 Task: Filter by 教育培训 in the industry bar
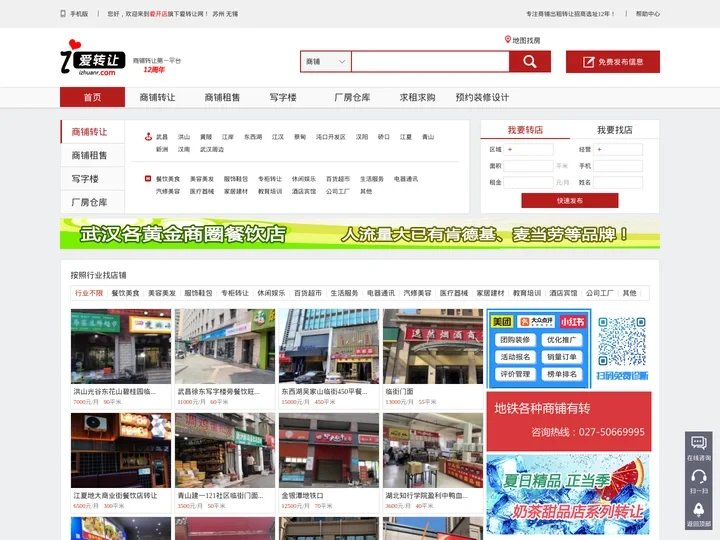click(x=527, y=293)
